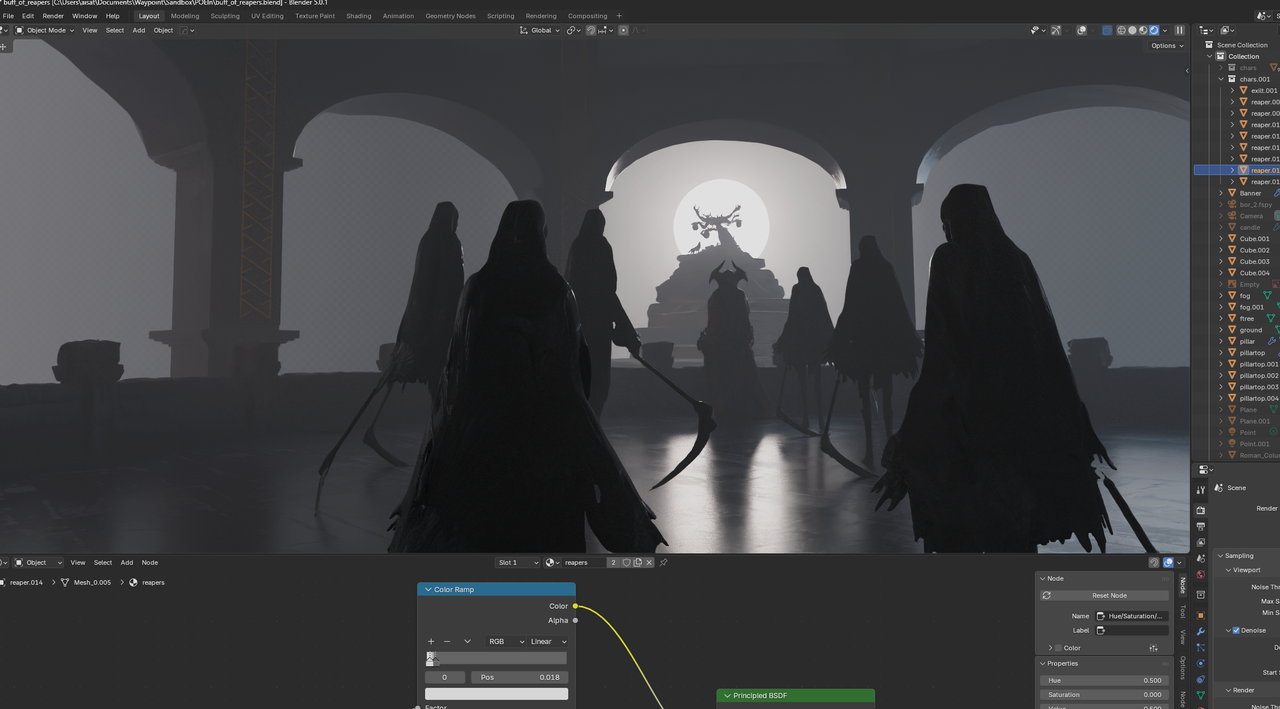This screenshot has height=709, width=1280.
Task: Click the Color Ramp stop color swatch
Action: 496,693
